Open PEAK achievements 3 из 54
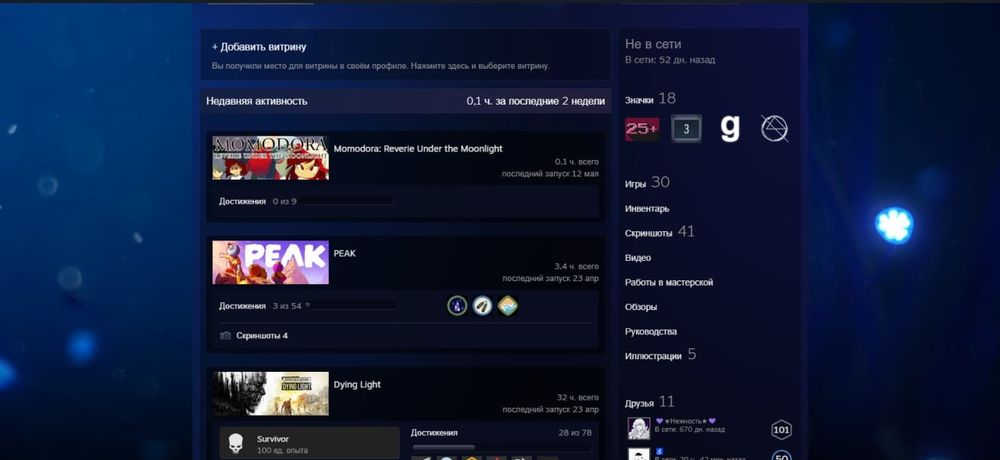Screen dimensions: 1000x460 click(260, 306)
